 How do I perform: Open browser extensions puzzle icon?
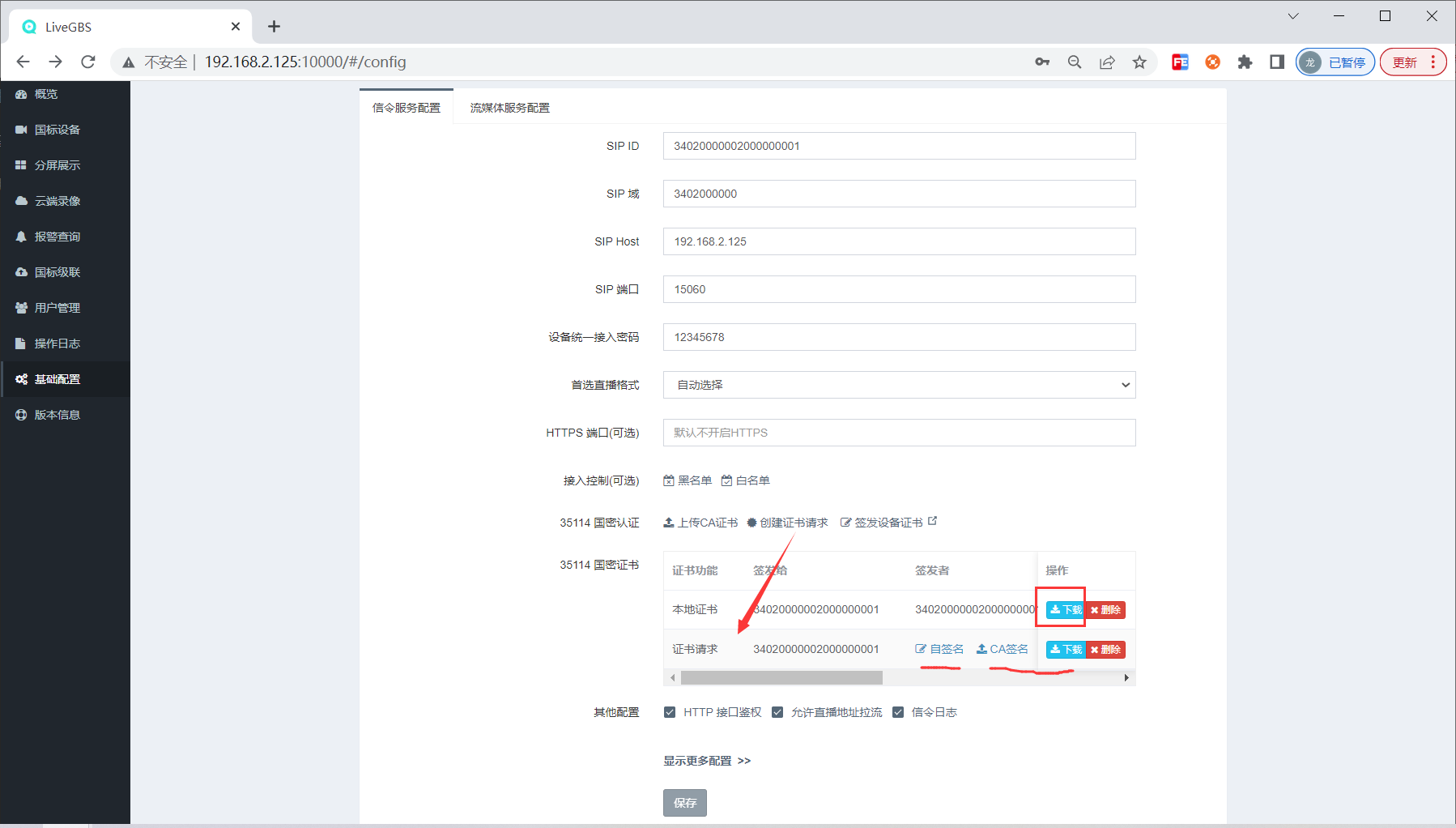point(1245,62)
